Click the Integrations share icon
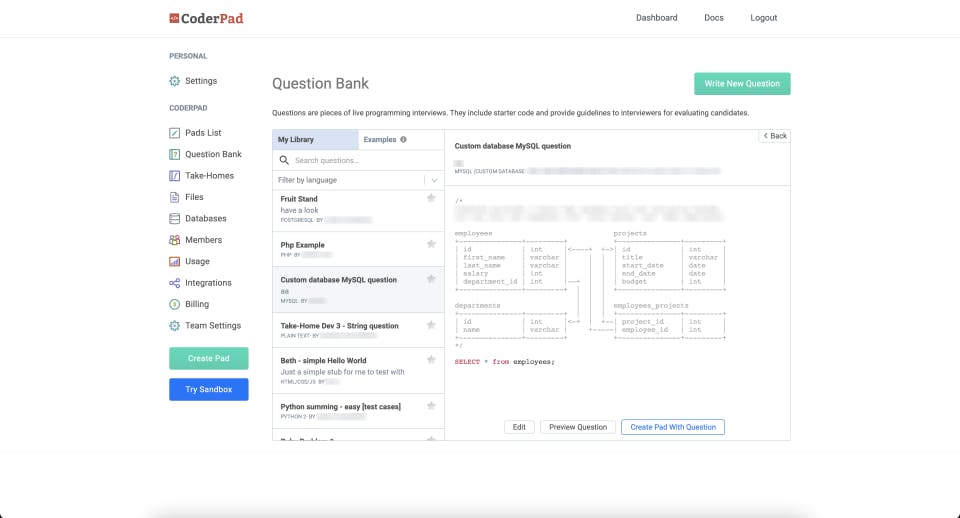Screen dimensions: 960x518 [174, 283]
